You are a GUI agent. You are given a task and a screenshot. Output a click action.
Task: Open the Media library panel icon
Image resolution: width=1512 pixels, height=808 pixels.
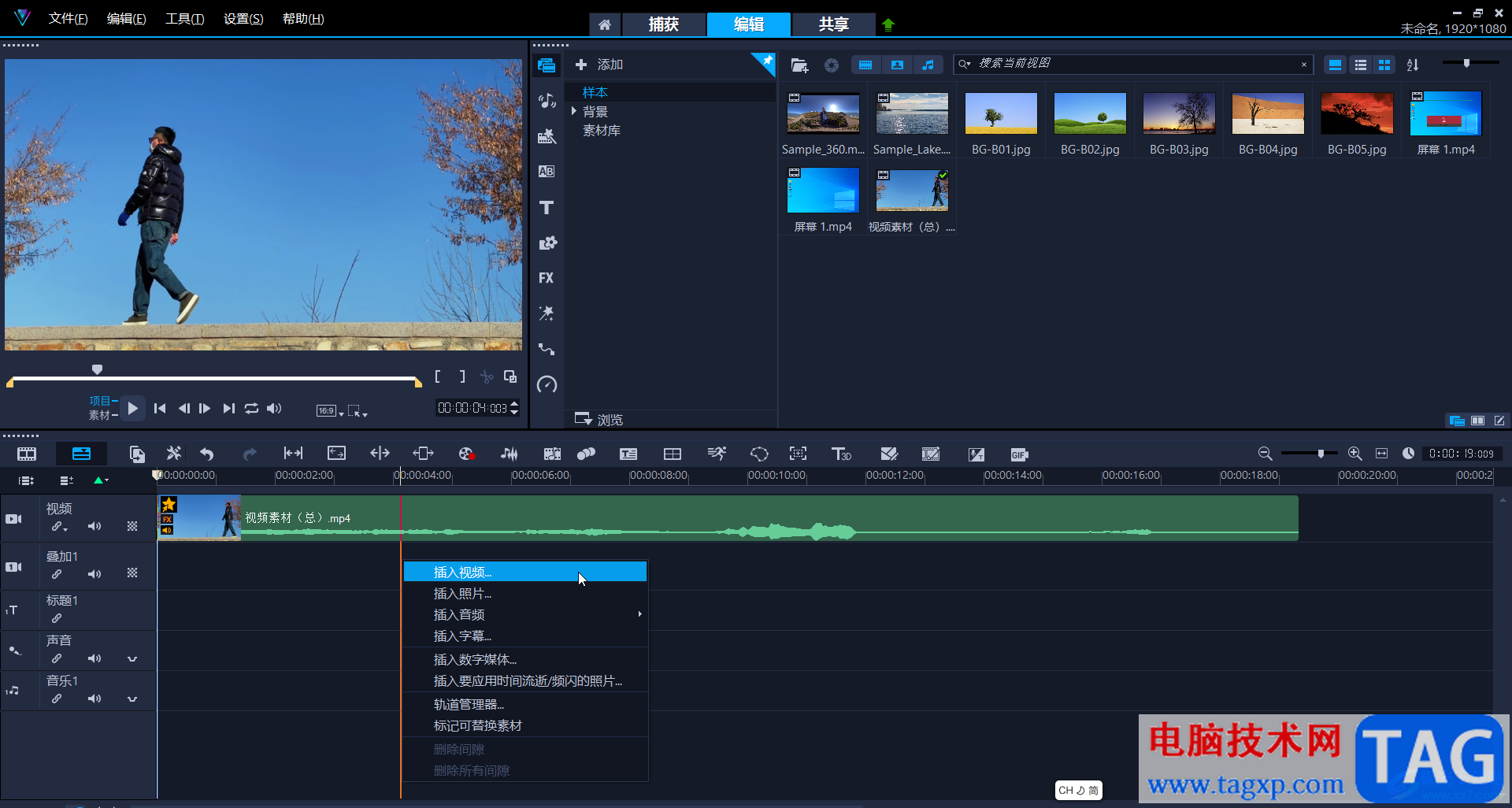tap(547, 65)
